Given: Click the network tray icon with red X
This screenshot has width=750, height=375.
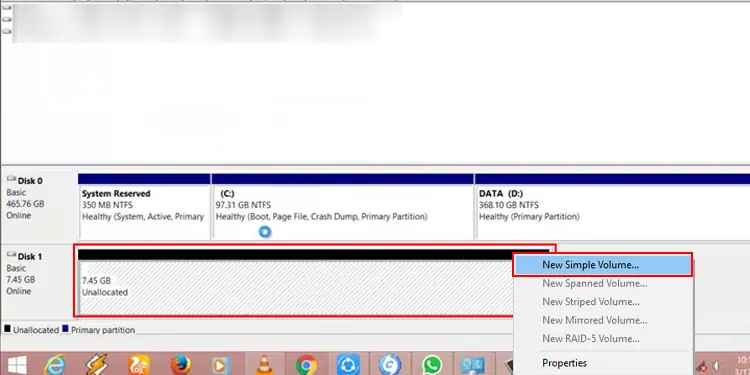Looking at the screenshot, I should pyautogui.click(x=702, y=367).
